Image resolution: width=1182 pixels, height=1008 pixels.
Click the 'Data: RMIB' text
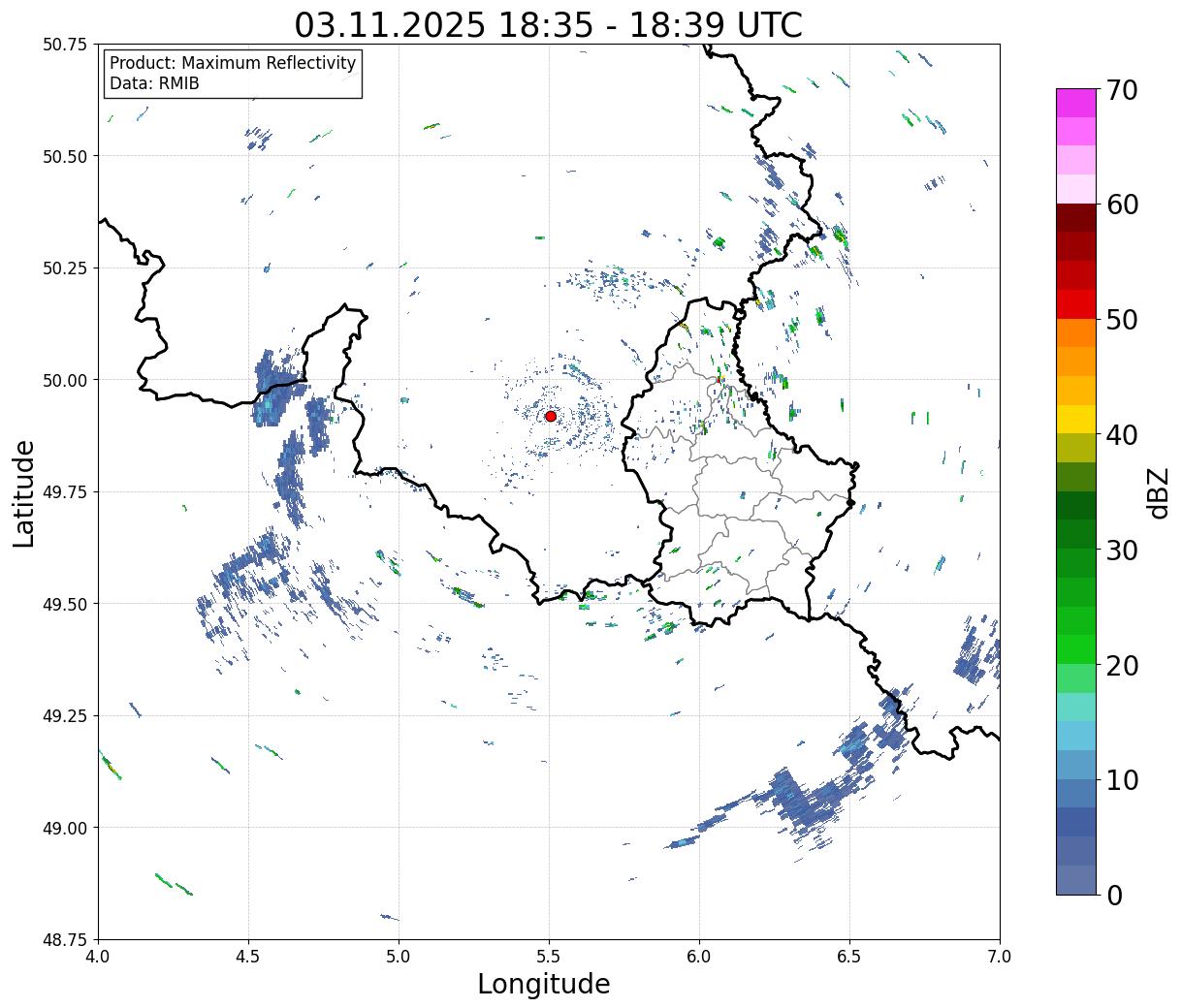pyautogui.click(x=154, y=84)
